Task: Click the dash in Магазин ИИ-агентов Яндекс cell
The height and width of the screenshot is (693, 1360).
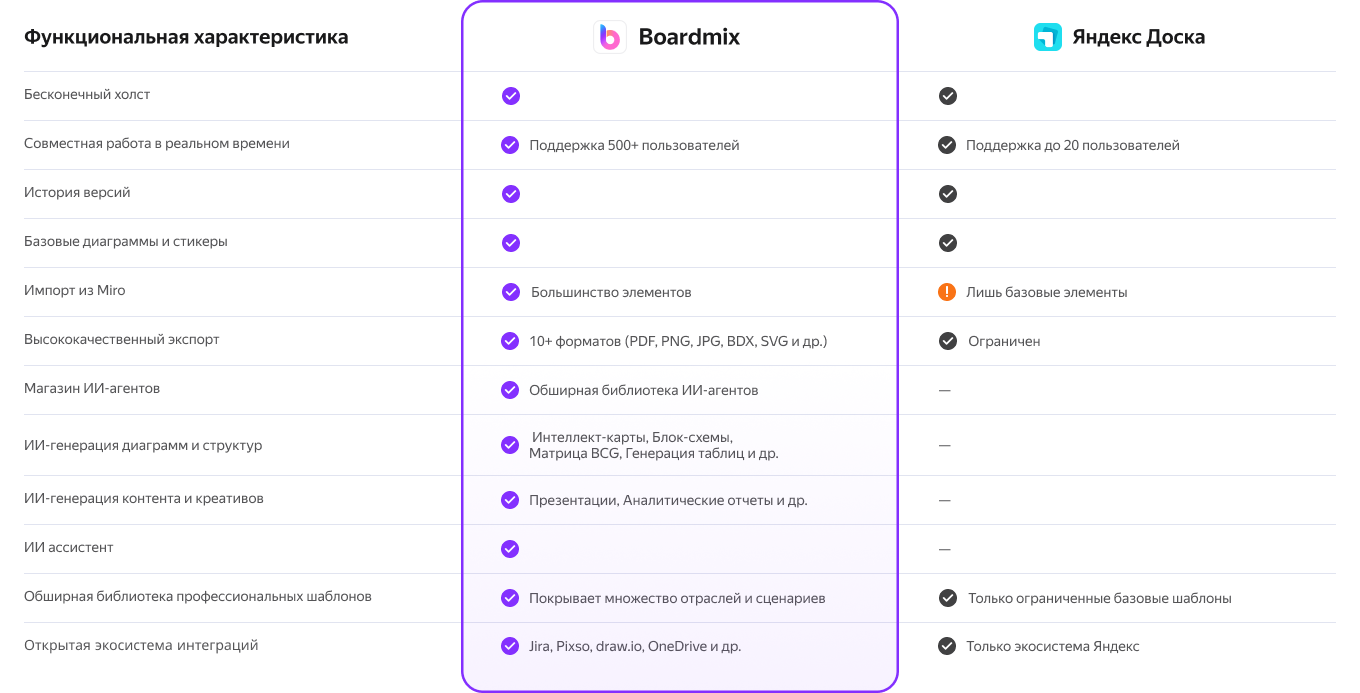Action: [x=944, y=390]
